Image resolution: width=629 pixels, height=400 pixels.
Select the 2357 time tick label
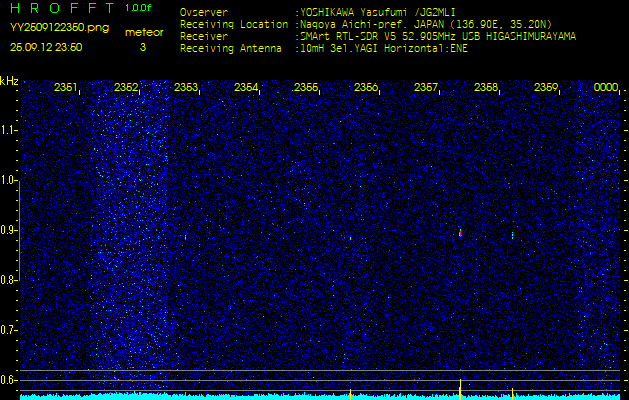coord(426,88)
